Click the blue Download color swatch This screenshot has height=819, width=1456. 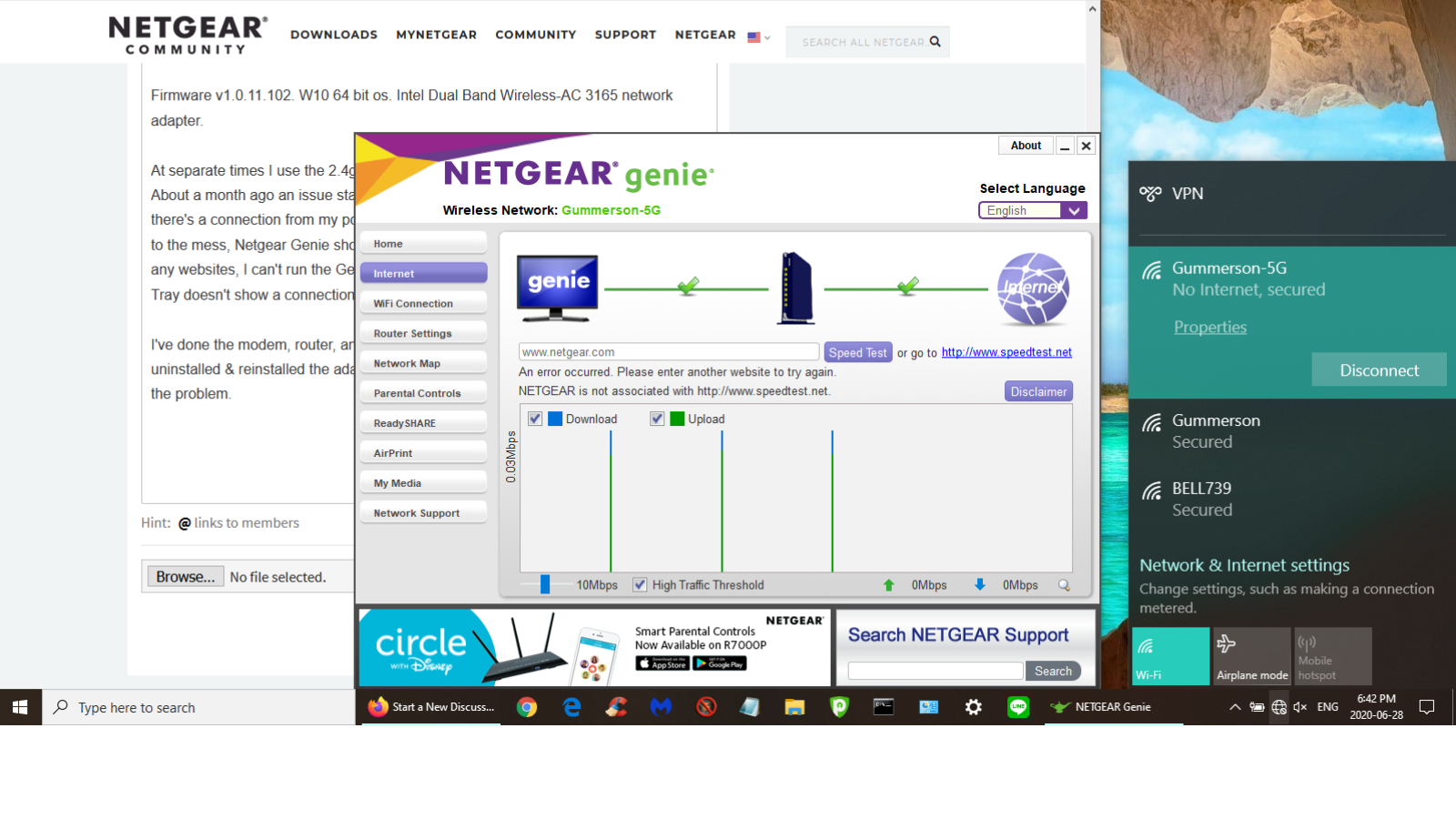pos(555,419)
